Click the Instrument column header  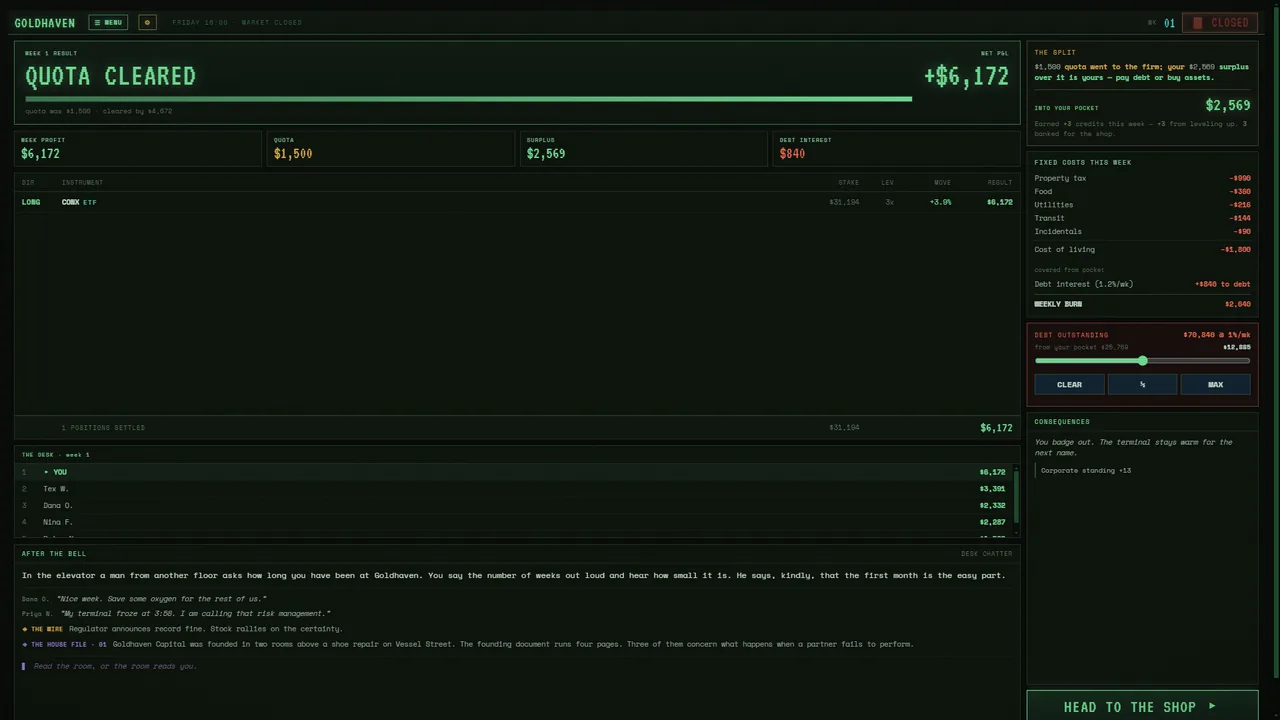[82, 182]
